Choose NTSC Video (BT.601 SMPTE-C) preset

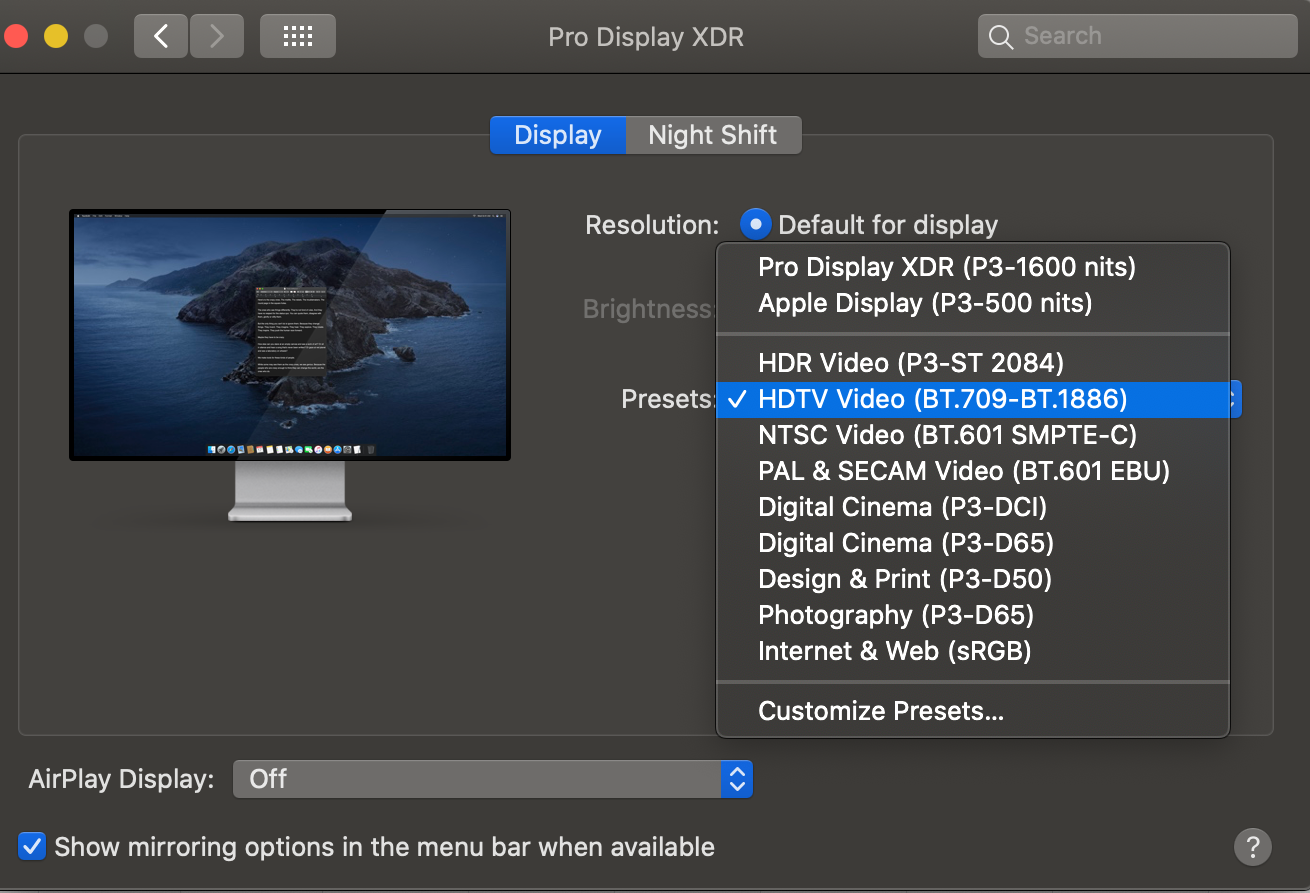[973, 435]
